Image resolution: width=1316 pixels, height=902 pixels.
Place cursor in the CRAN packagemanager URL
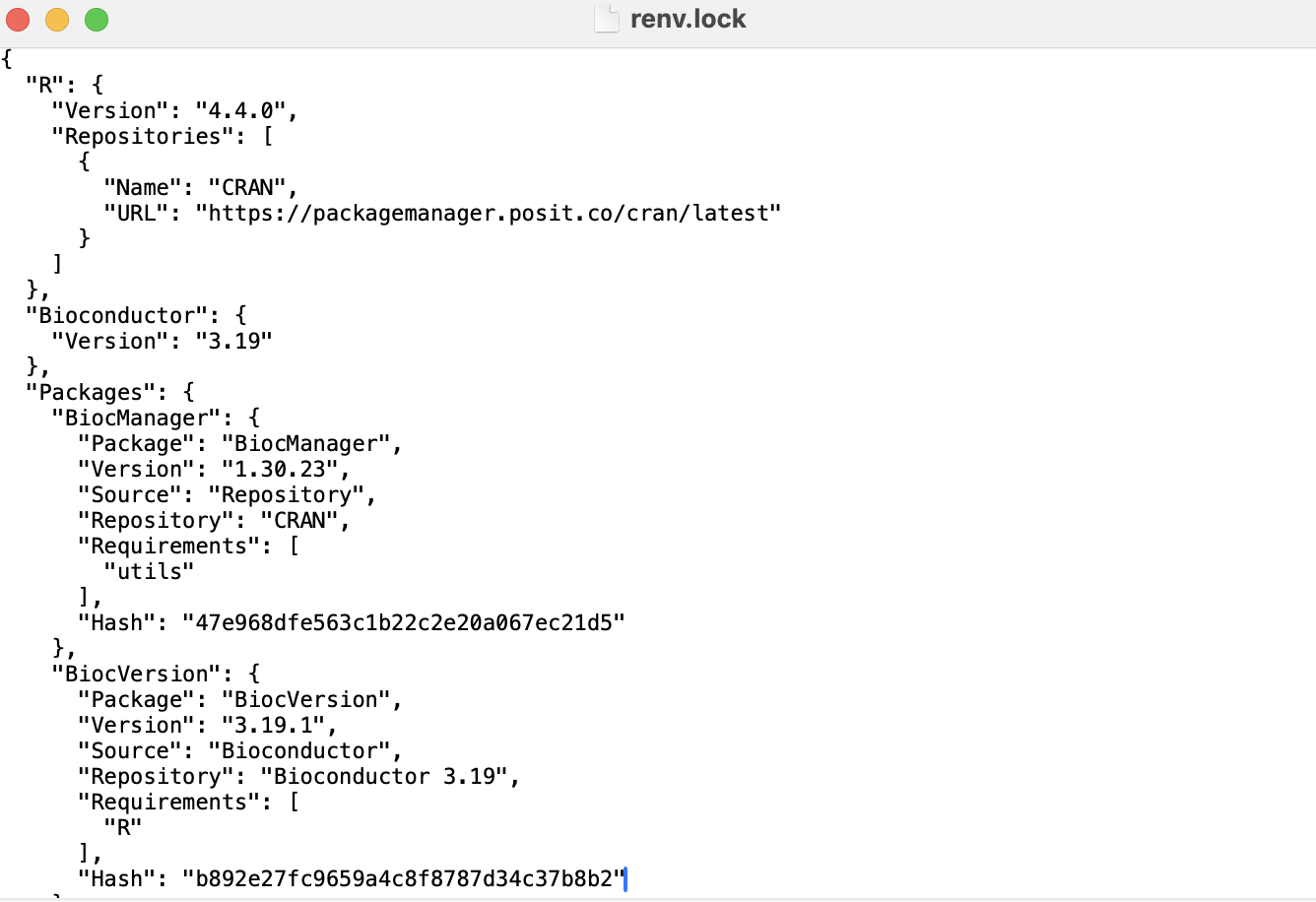click(x=489, y=213)
